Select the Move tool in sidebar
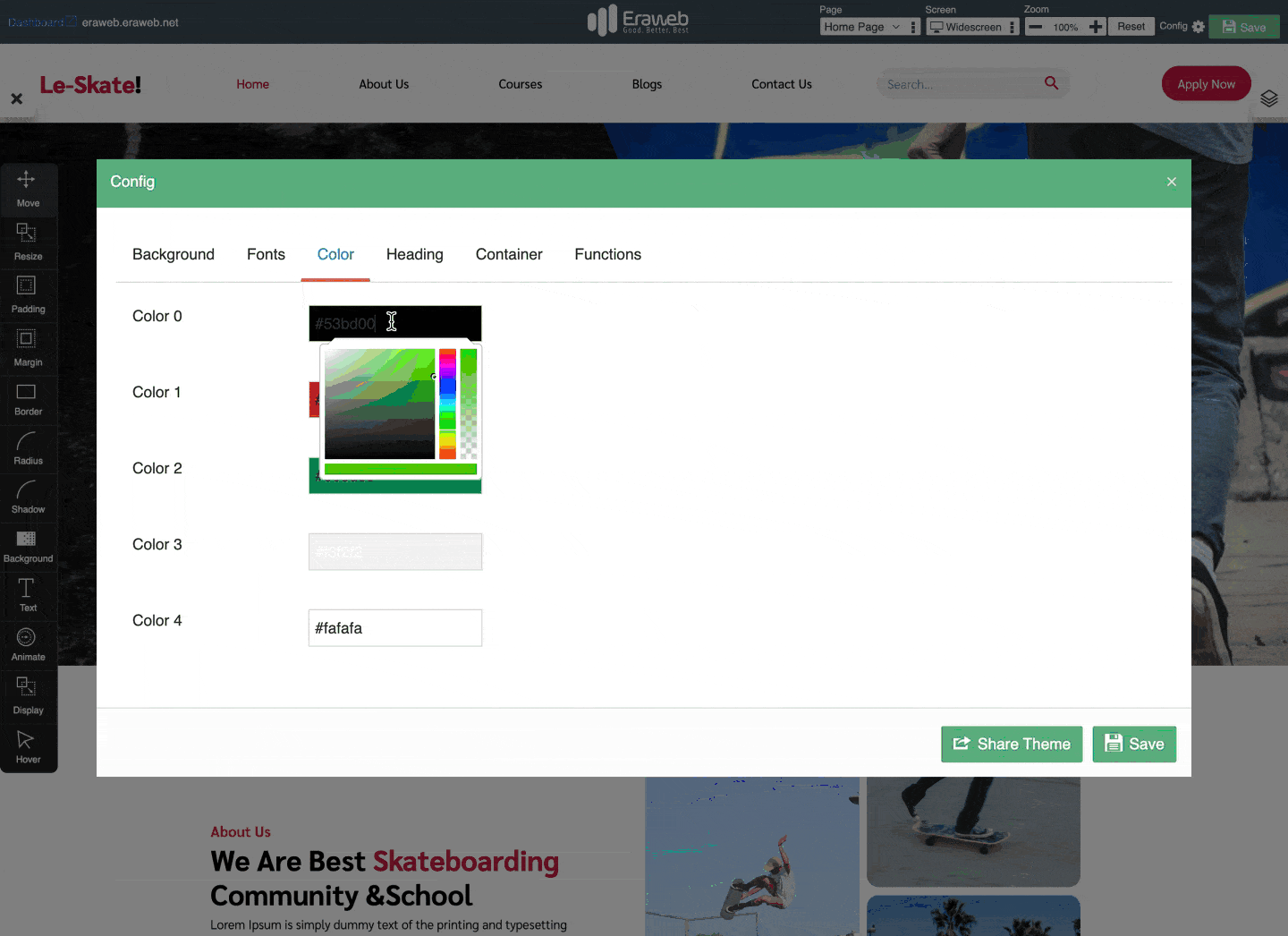 27,188
